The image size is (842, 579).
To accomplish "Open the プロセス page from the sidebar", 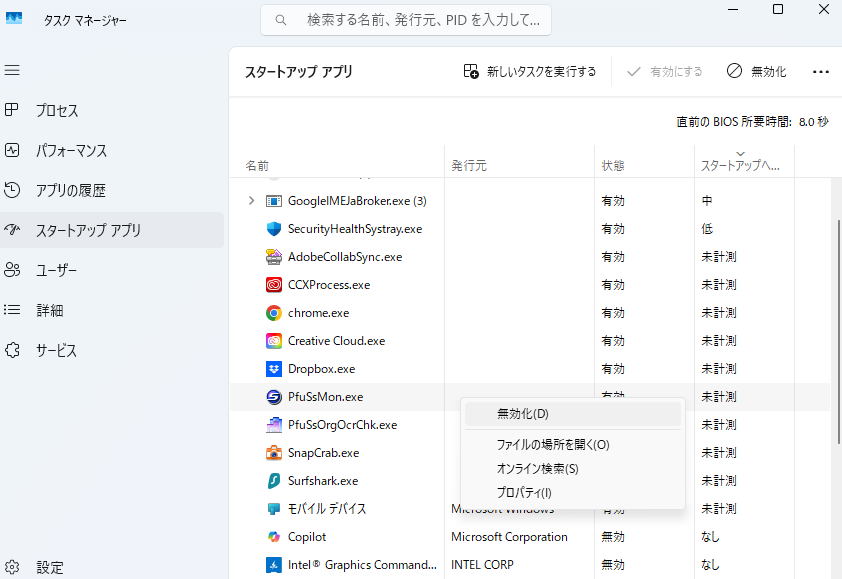I will (x=57, y=111).
